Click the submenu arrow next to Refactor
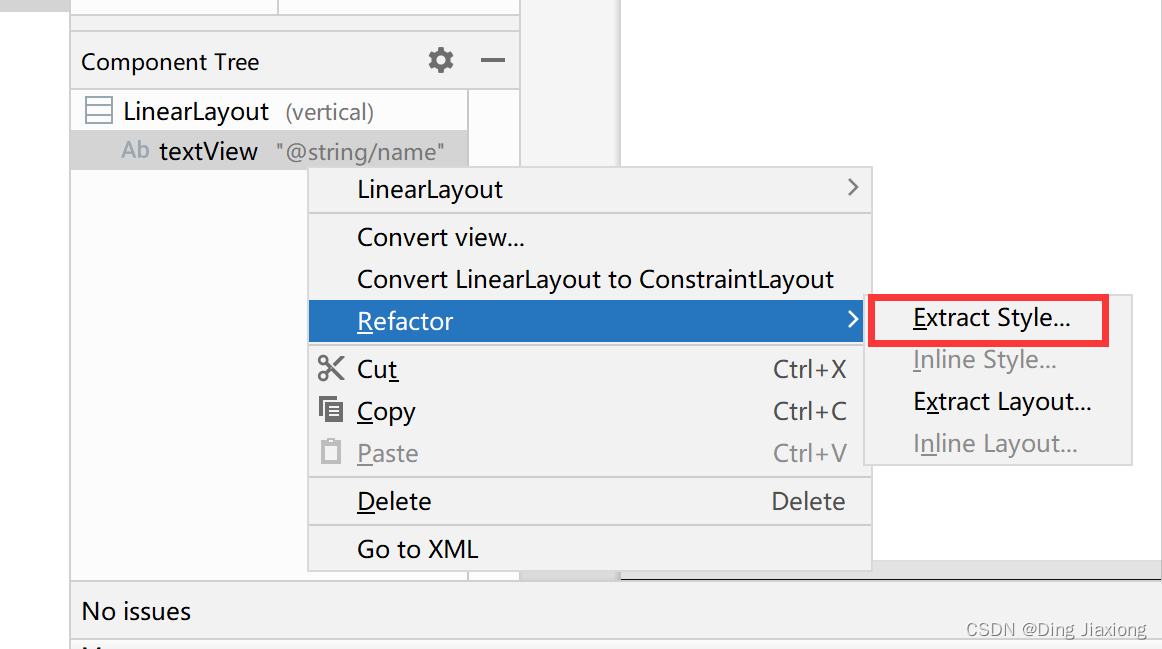 click(x=853, y=321)
